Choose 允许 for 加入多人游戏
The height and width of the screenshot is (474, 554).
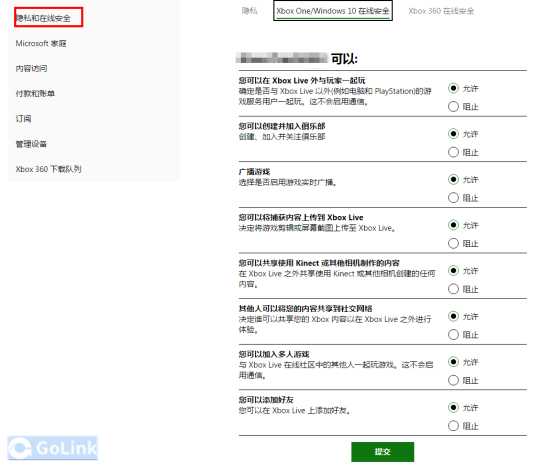453,362
